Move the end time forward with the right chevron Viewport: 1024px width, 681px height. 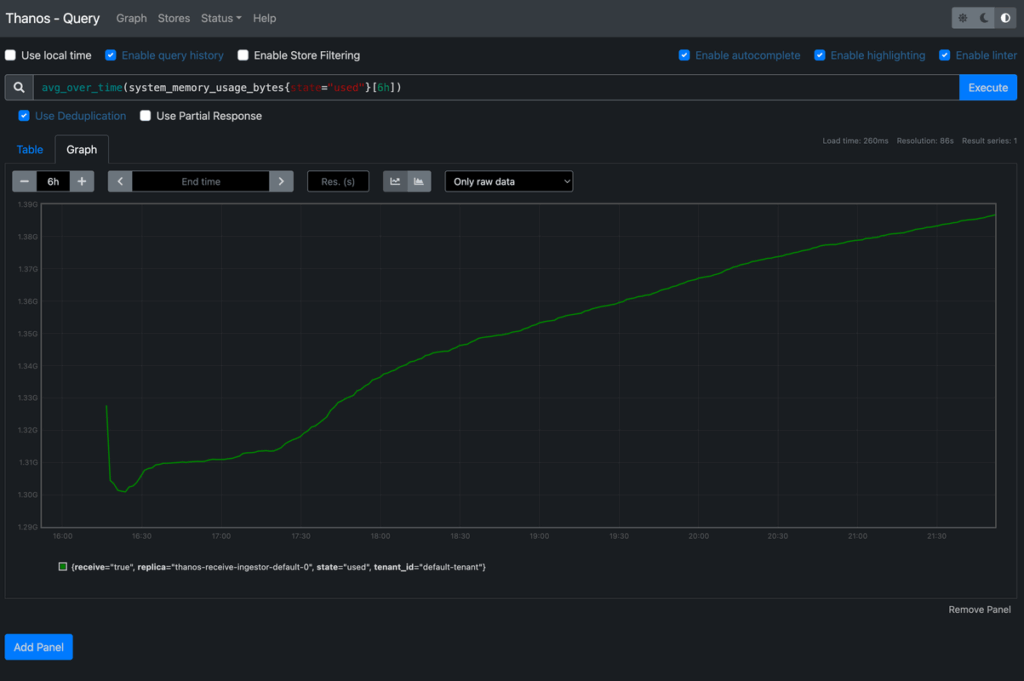[281, 182]
